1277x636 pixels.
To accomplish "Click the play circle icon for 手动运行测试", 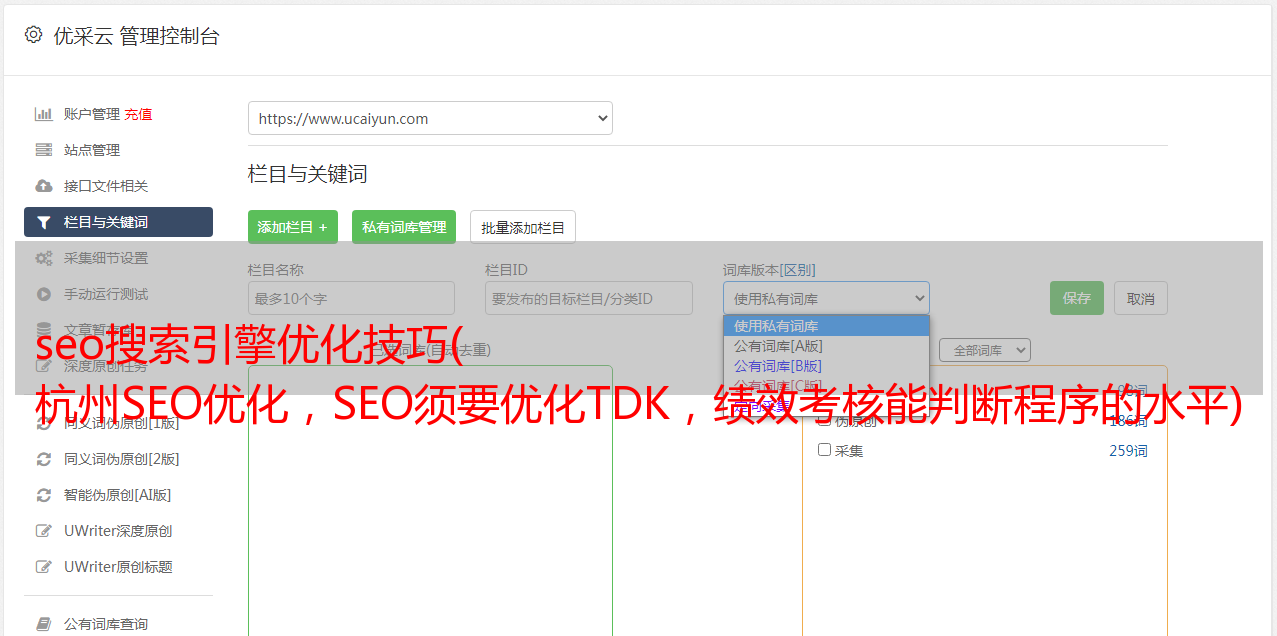I will [44, 294].
